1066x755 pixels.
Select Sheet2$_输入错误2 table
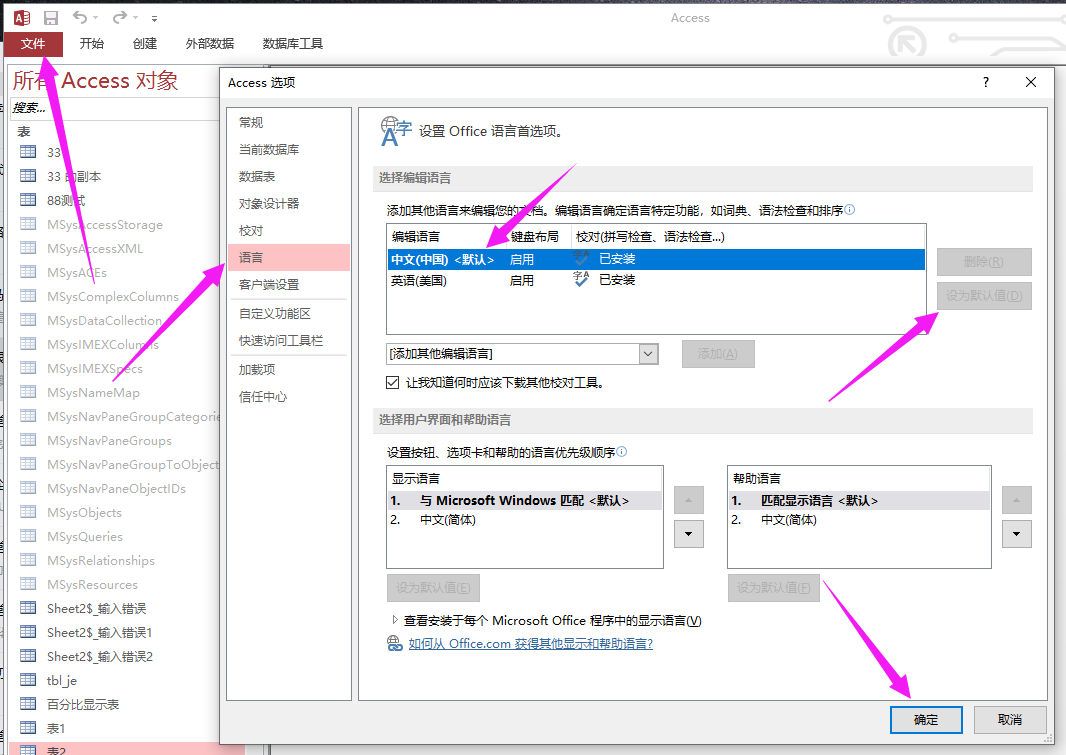100,656
